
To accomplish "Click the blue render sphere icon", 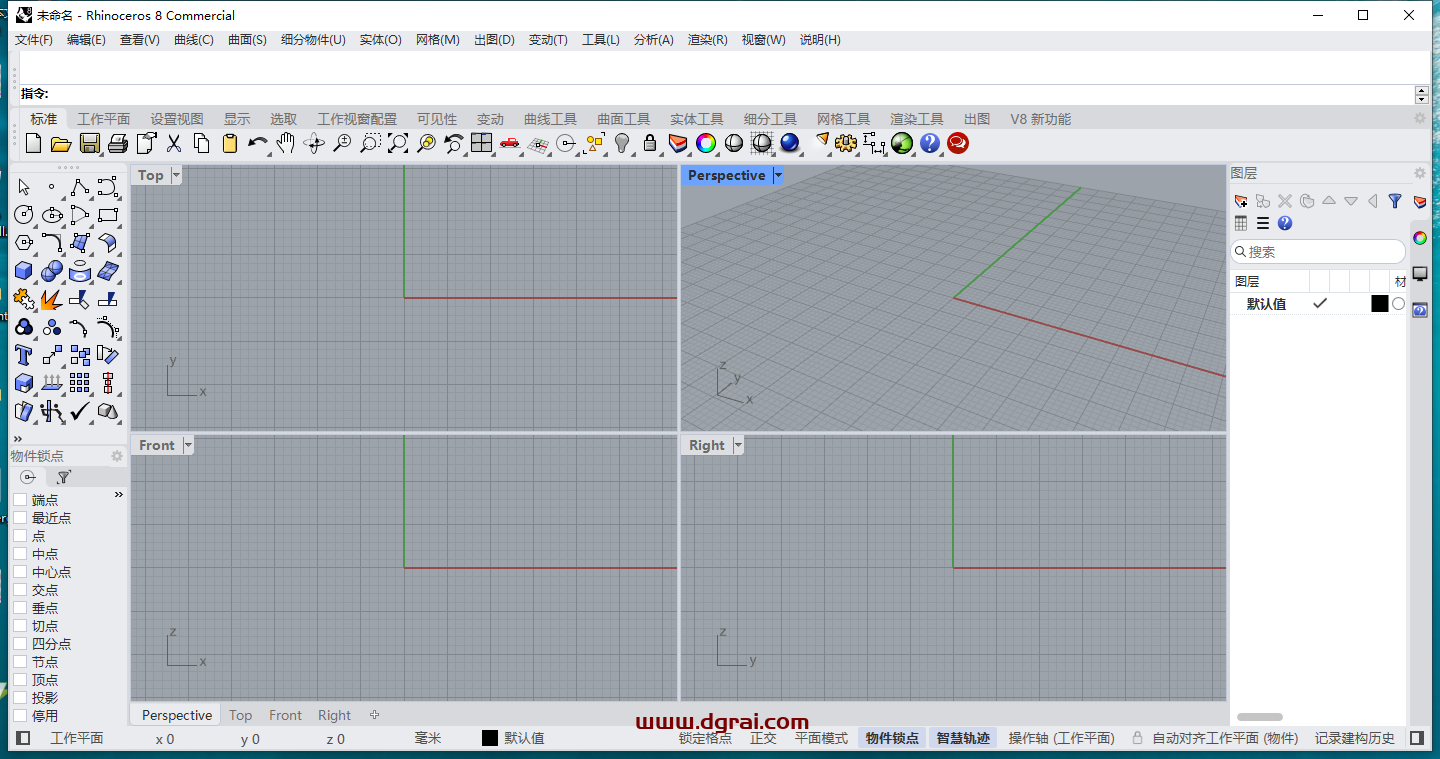I will pyautogui.click(x=790, y=143).
